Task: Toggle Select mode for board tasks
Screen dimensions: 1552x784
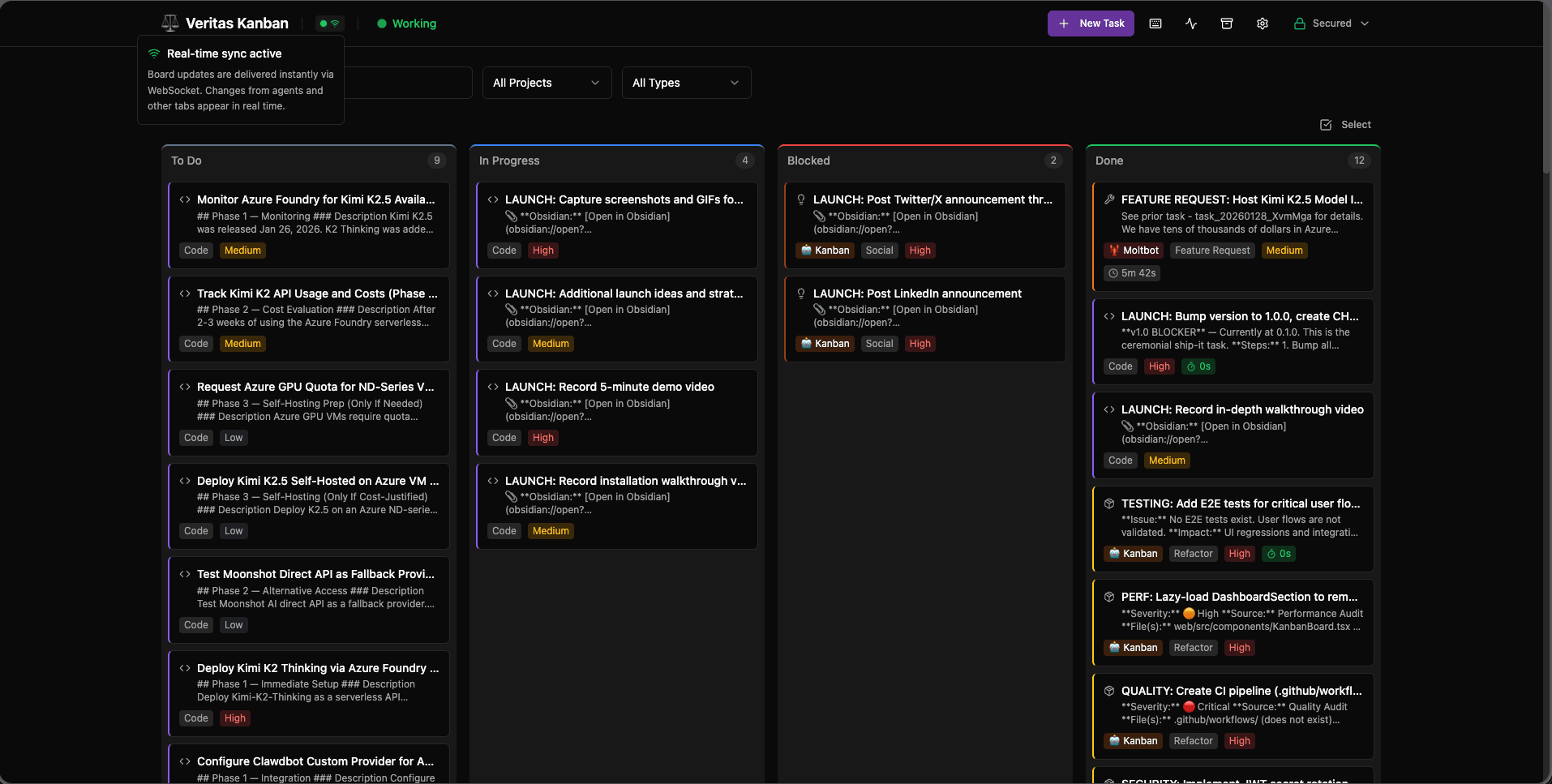Action: pyautogui.click(x=1345, y=125)
